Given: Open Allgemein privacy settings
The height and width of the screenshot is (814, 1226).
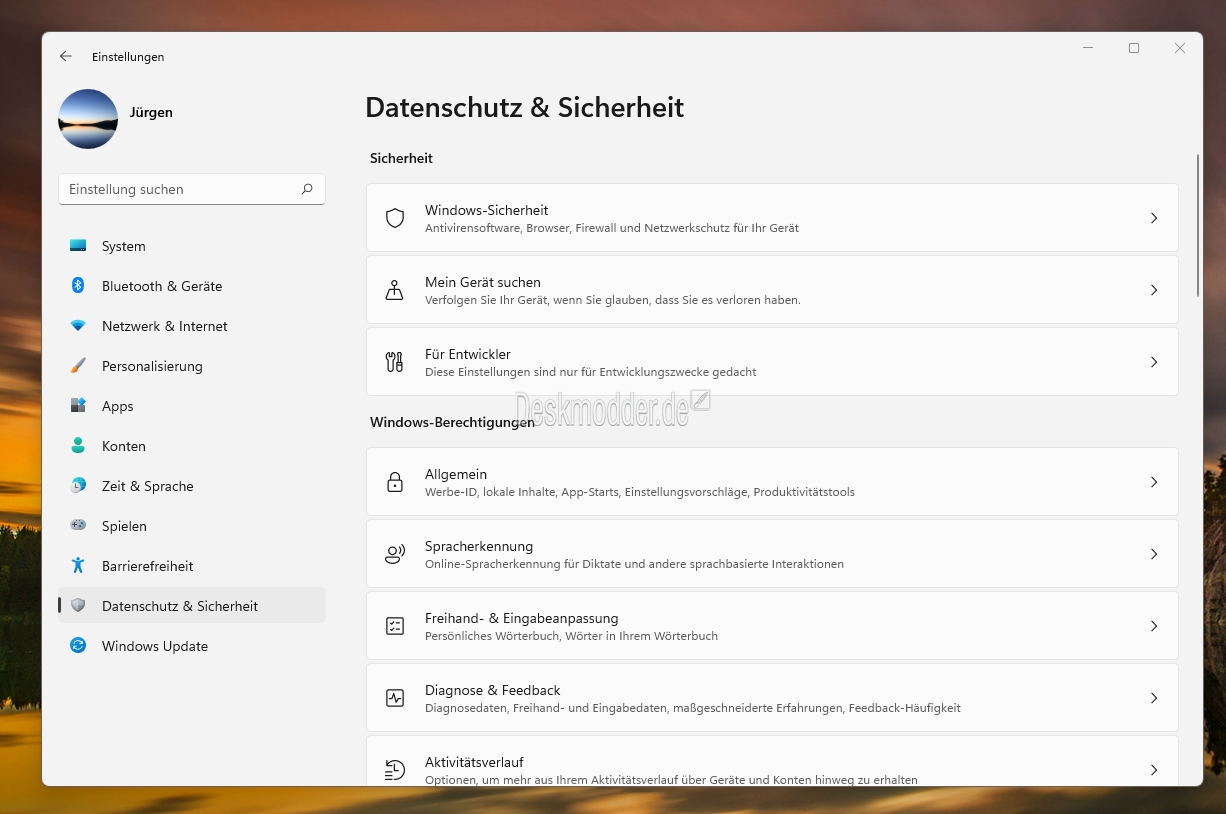Looking at the screenshot, I should [x=772, y=482].
